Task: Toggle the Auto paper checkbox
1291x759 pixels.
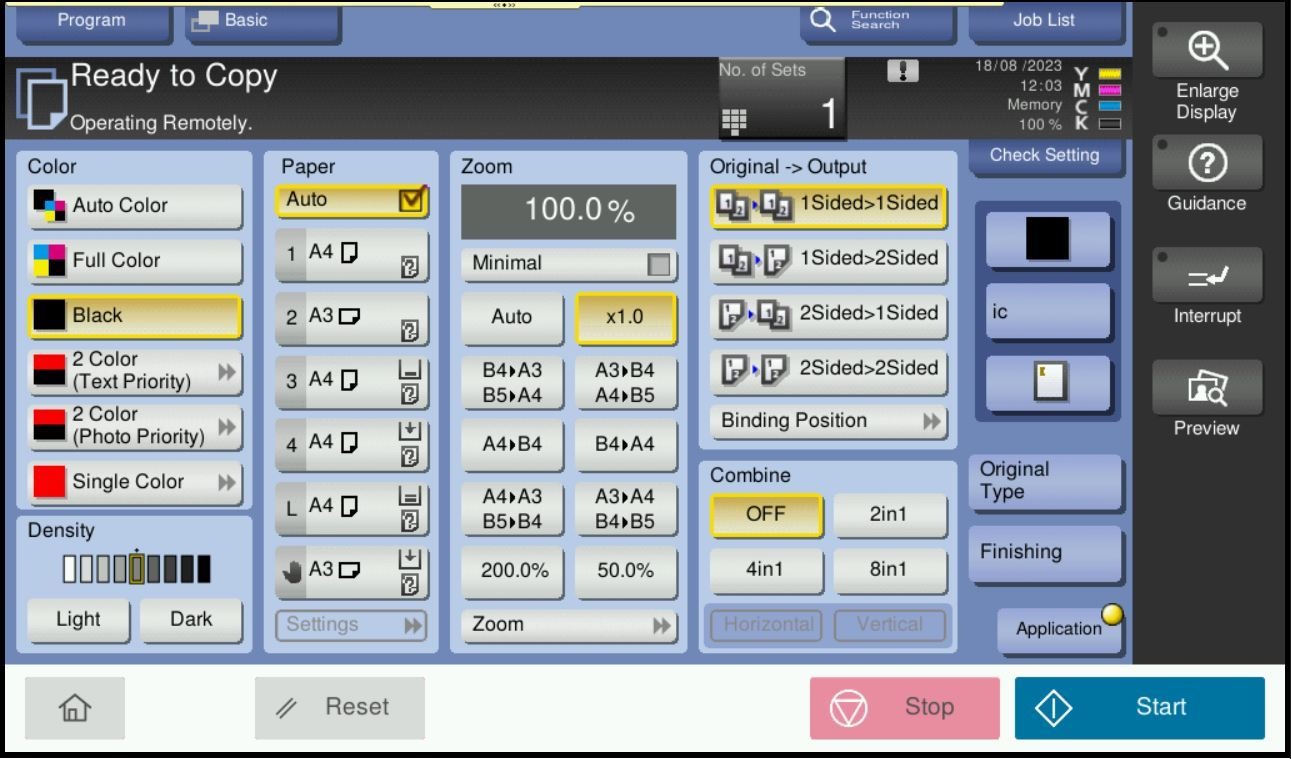Action: point(411,200)
